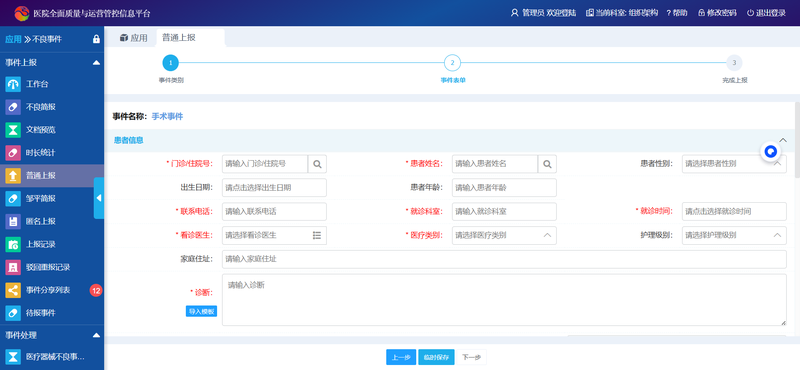Open the 看诊医生 list picker icon
Screen dimensions: 800x370
317,235
